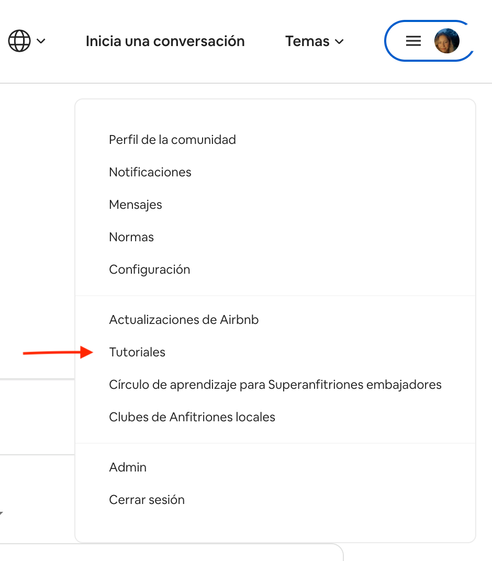Click Inicia una conversación link

pos(165,41)
